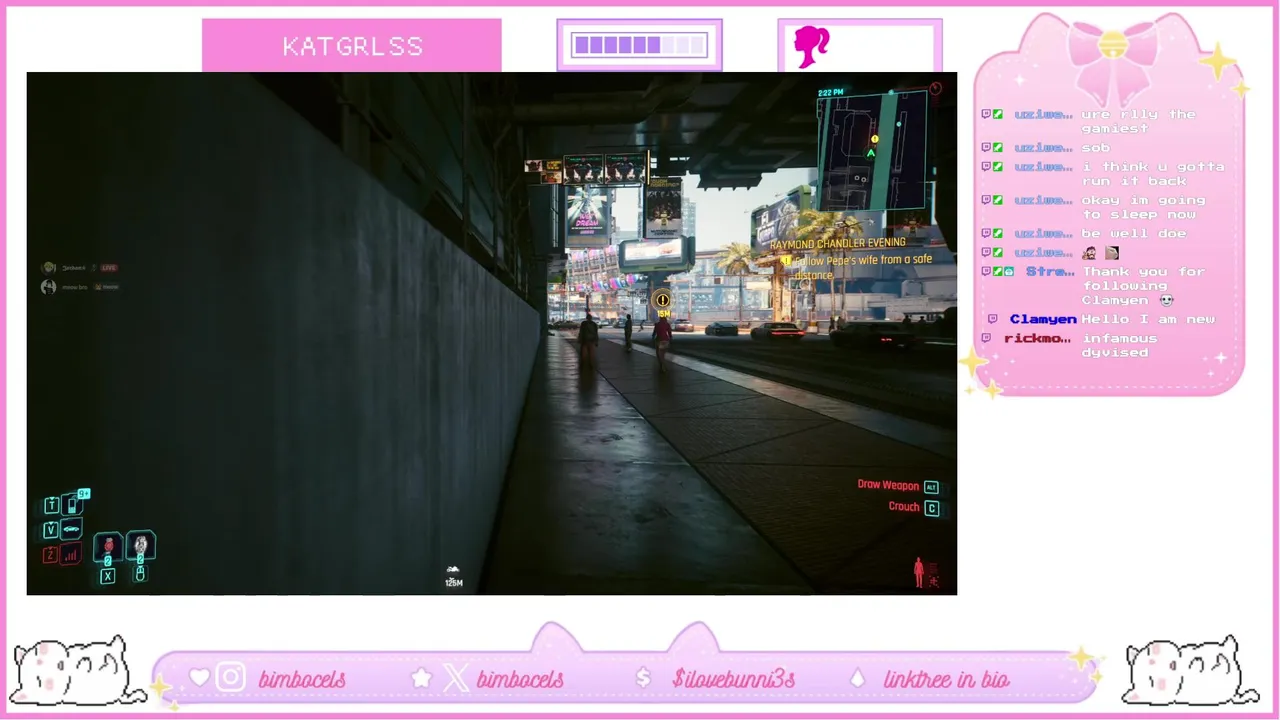The width and height of the screenshot is (1280, 720).
Task: Click the chat message 'okay im going to sleep now'
Action: tap(1143, 207)
